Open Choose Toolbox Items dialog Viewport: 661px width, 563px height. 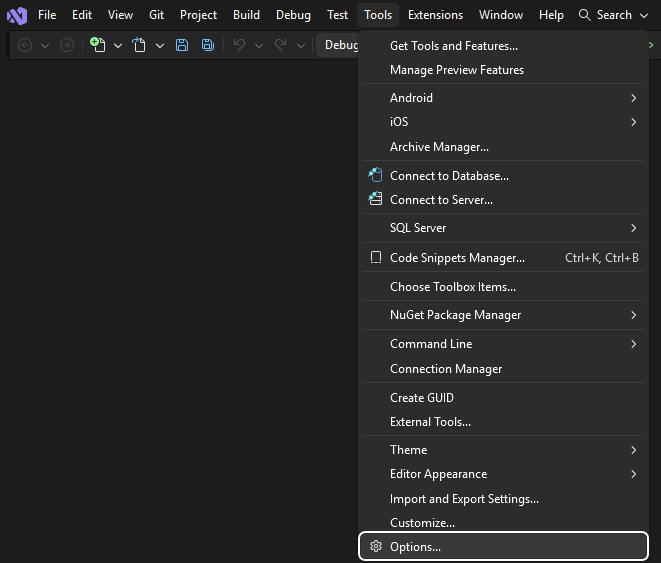coord(503,287)
